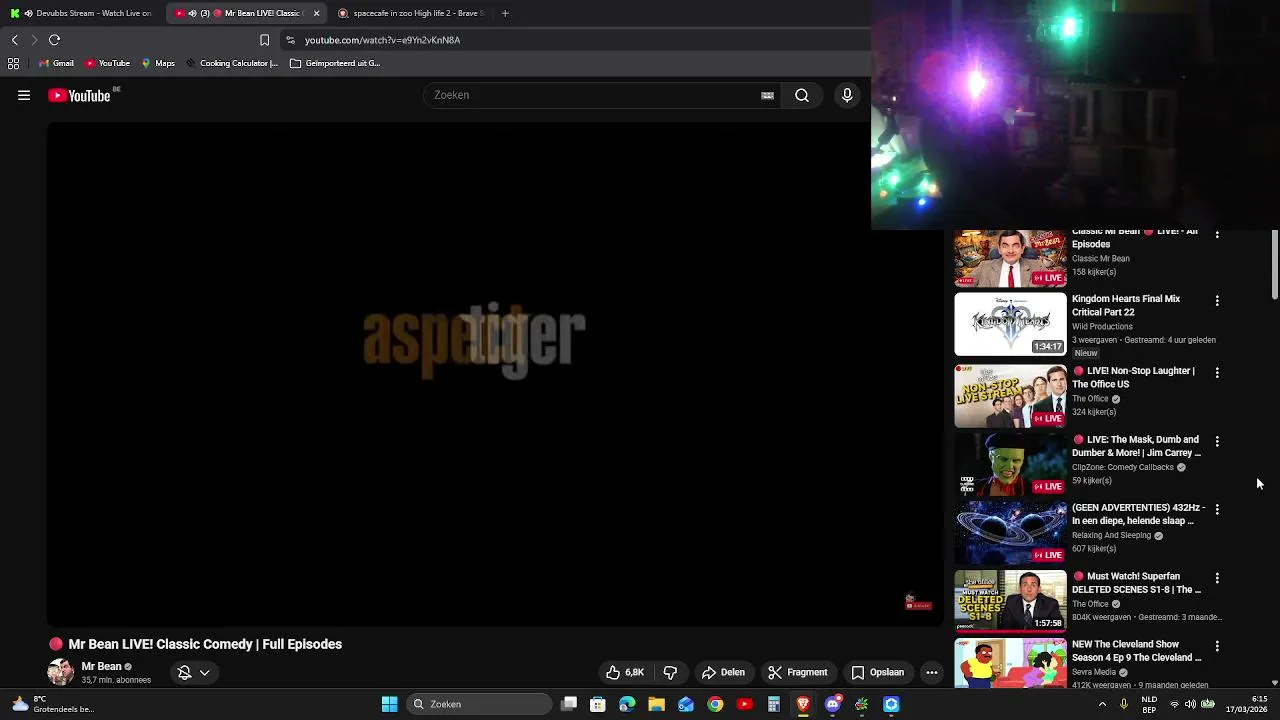Click the Delen share button
This screenshot has width=1280, height=720.
tap(723, 672)
